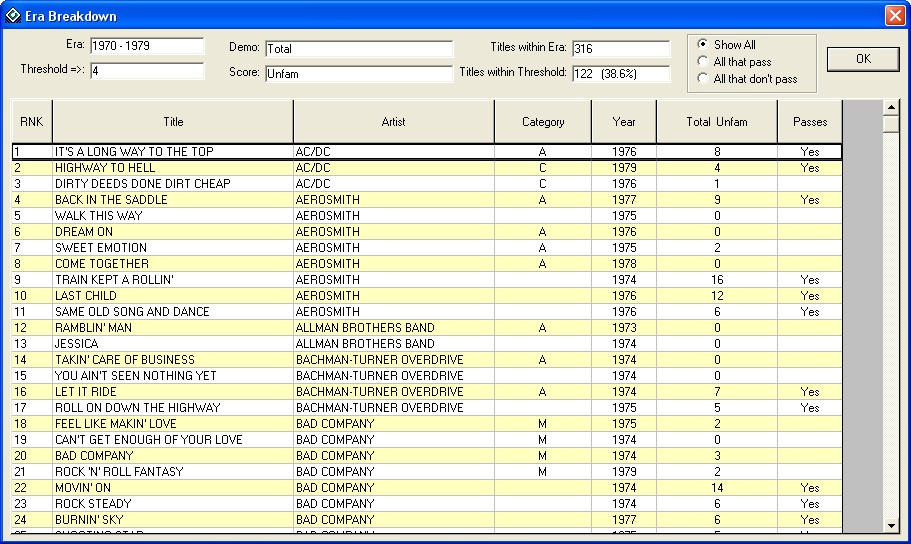
Task: Select TAKIN' CARE OF BUSINESS title
Action: 124,360
